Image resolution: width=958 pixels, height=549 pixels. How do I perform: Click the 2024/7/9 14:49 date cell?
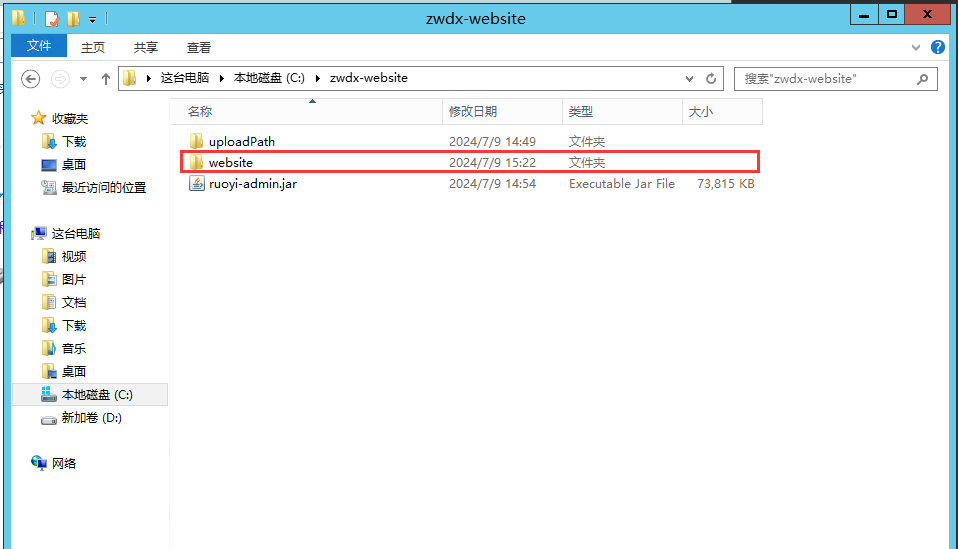[x=492, y=142]
